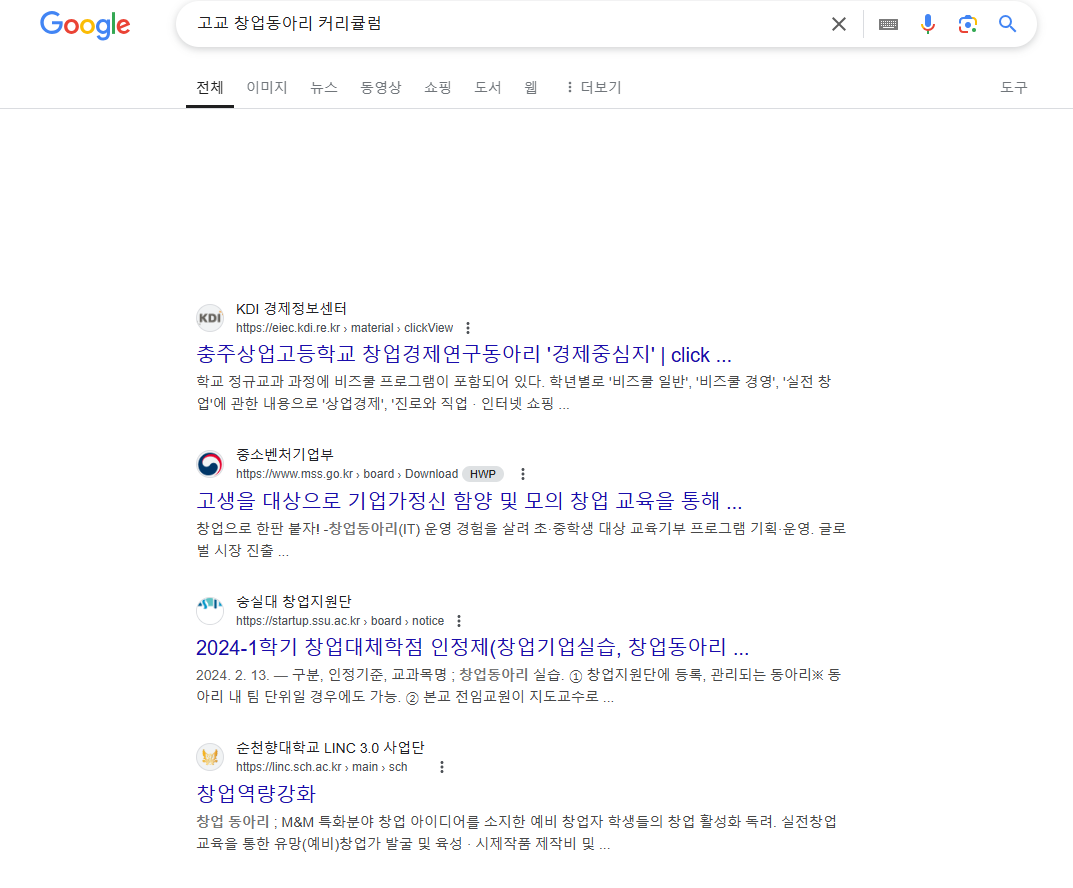The width and height of the screenshot is (1073, 888).
Task: Switch to the 이미지 tab
Action: (267, 88)
